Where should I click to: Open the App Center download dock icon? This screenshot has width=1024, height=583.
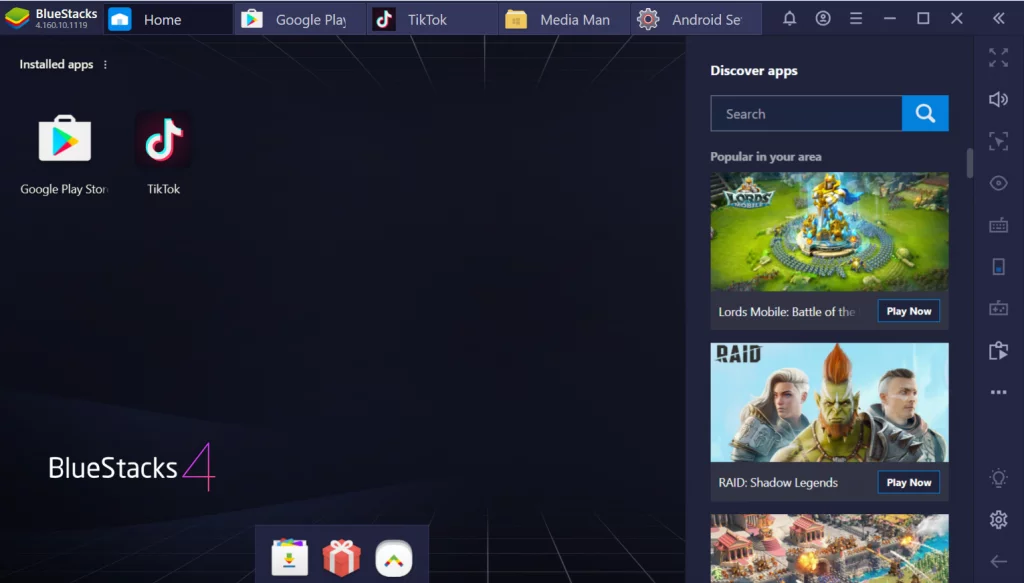289,558
